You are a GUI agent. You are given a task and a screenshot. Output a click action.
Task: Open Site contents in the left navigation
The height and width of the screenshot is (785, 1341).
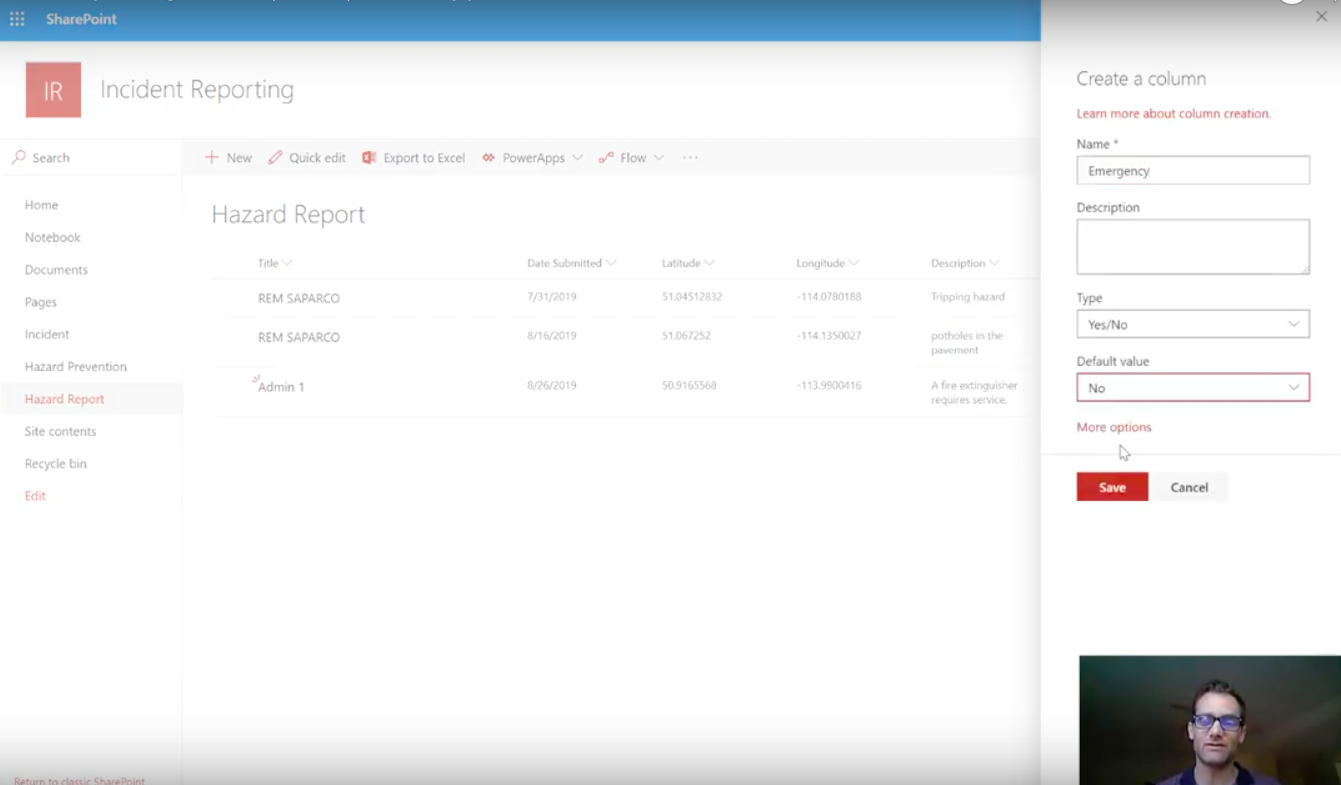tap(61, 431)
